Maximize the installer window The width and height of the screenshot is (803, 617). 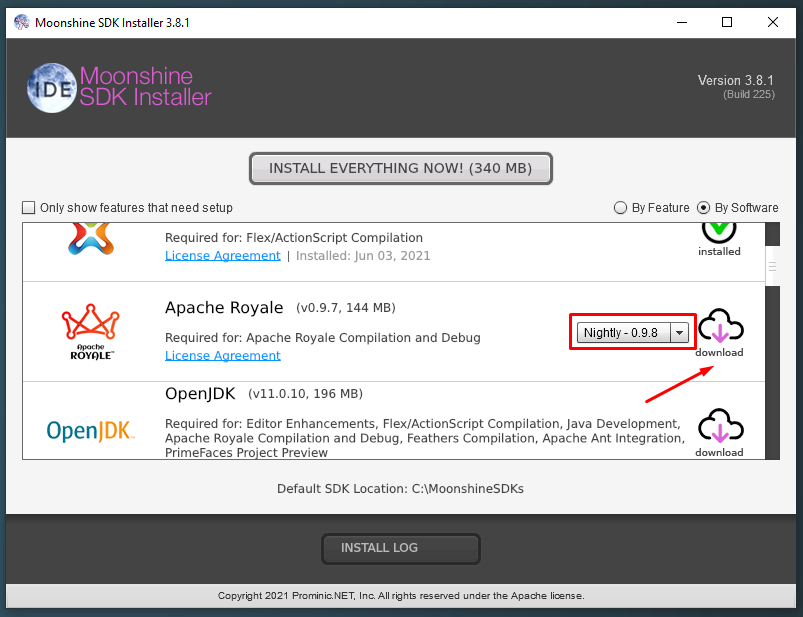[x=727, y=21]
